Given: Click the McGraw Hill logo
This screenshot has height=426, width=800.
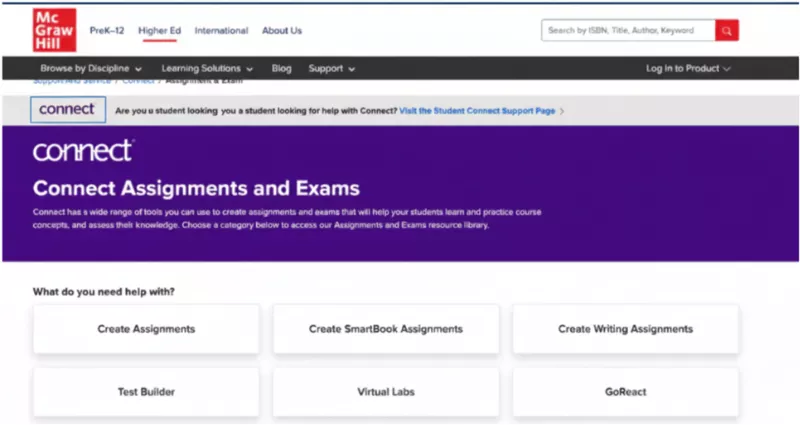Looking at the screenshot, I should point(55,30).
